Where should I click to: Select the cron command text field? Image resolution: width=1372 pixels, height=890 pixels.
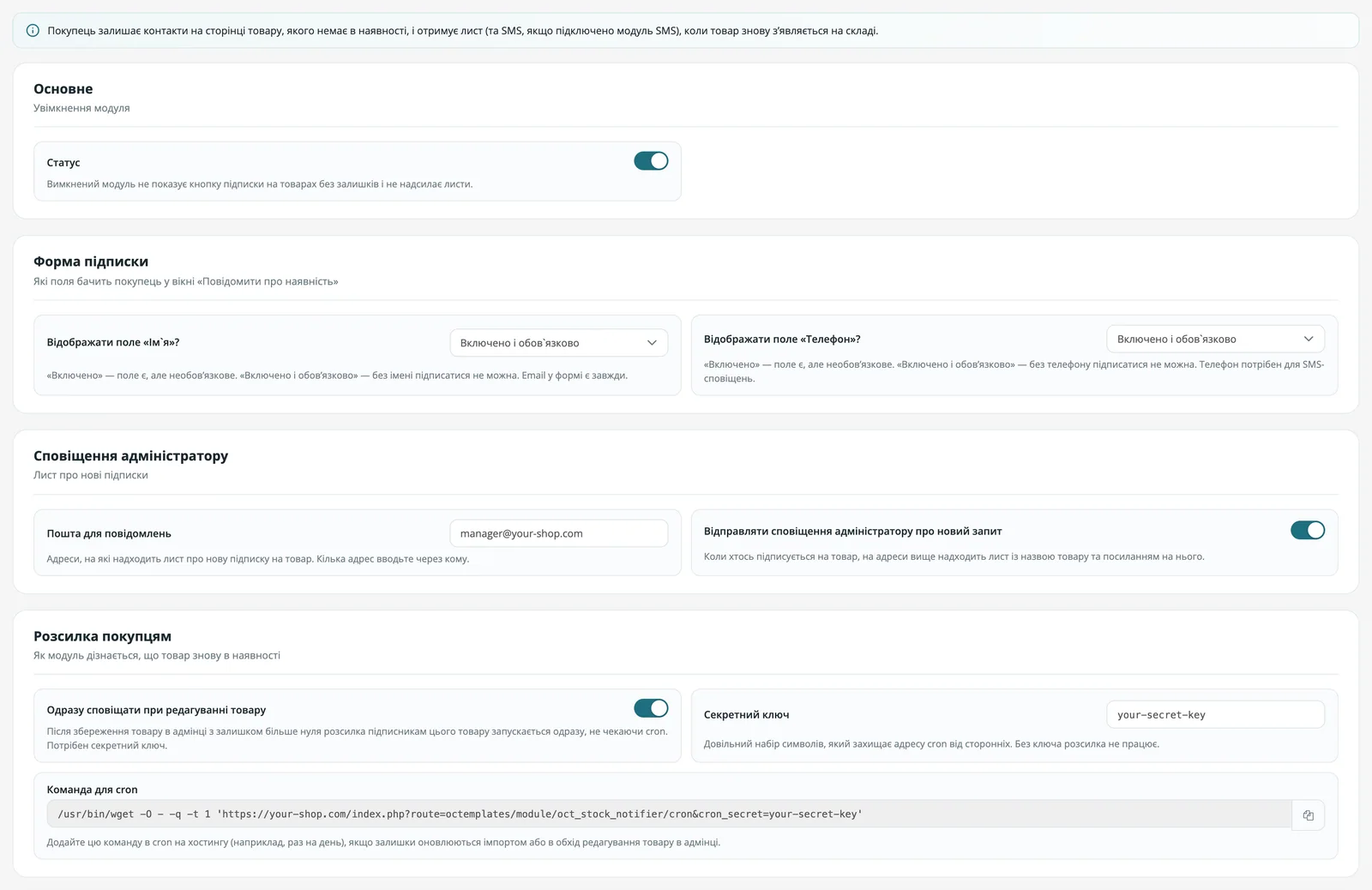(x=669, y=815)
